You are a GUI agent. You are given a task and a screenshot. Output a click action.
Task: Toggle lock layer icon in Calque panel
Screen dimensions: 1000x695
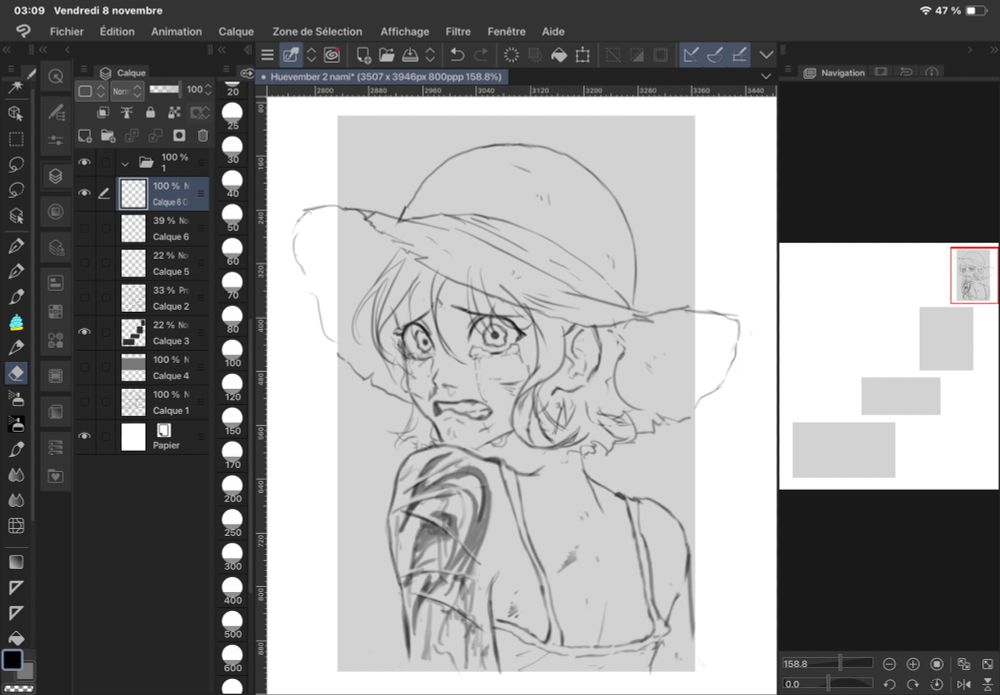tap(151, 113)
